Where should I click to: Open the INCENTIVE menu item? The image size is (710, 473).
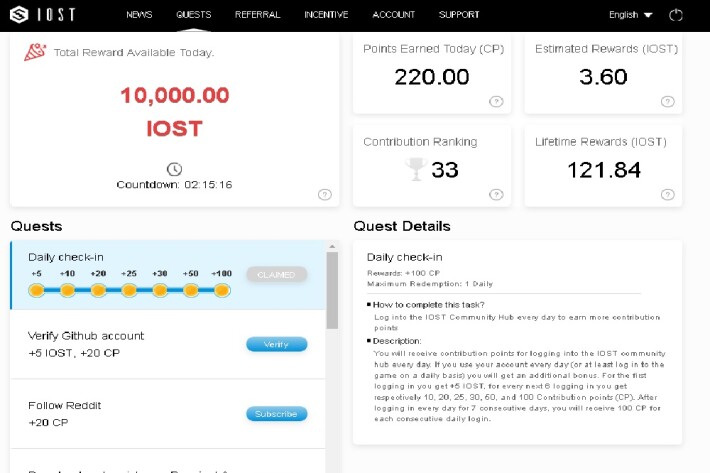326,14
